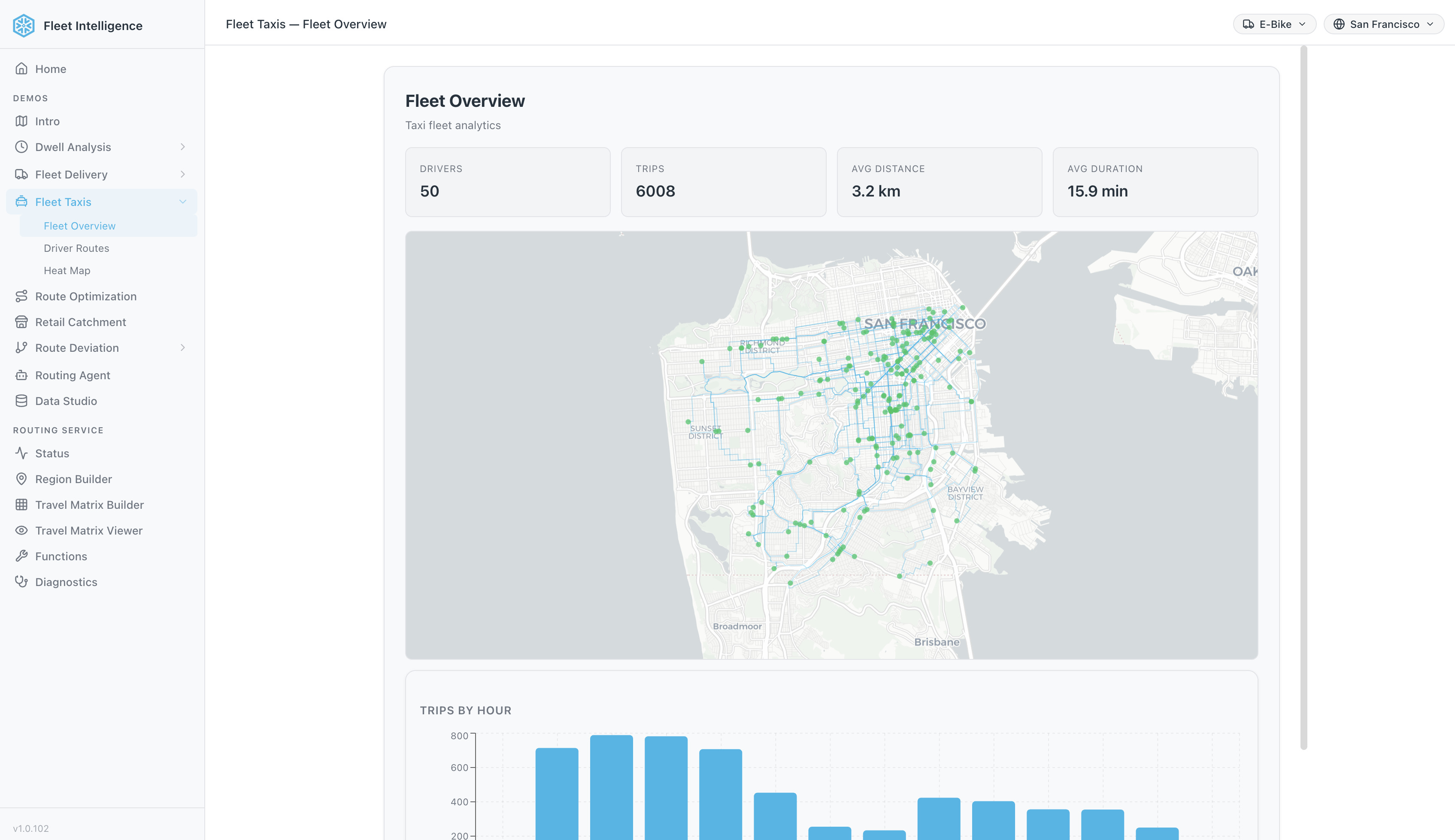This screenshot has width=1455, height=840.
Task: Click the Data Studio database icon
Action: coord(21,401)
